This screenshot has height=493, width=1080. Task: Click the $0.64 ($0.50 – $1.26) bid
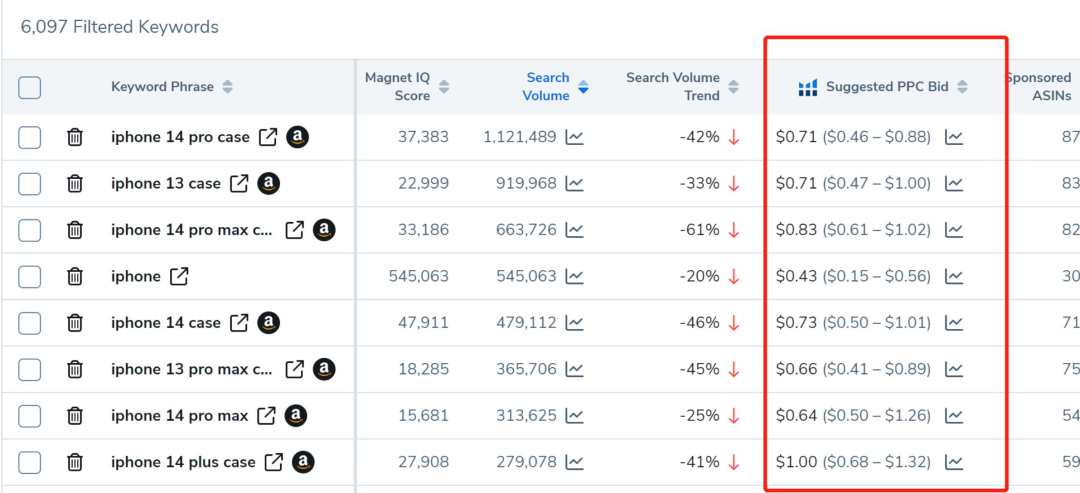coord(853,415)
